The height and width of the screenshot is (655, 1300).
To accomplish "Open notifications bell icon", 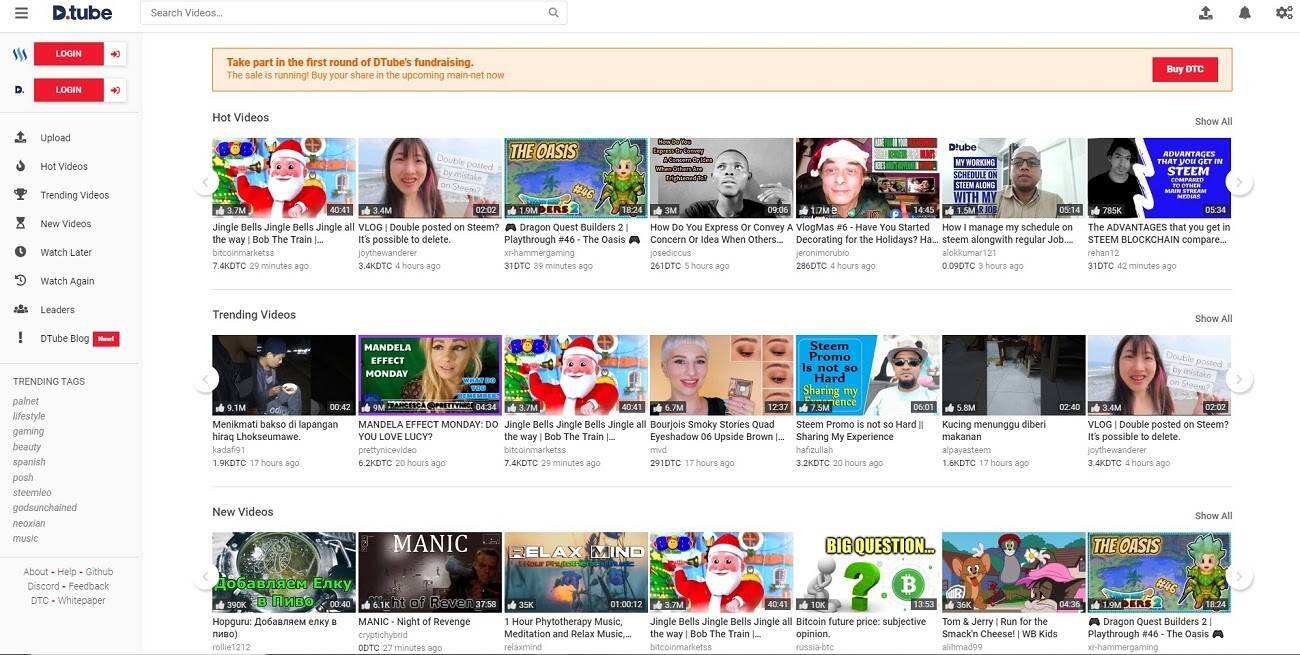I will coord(1244,13).
